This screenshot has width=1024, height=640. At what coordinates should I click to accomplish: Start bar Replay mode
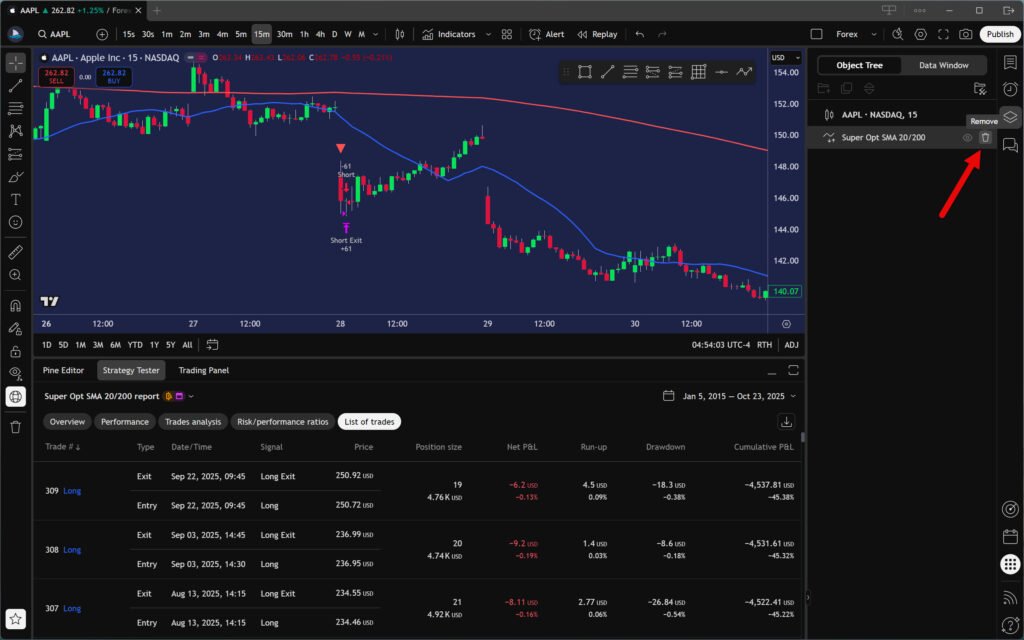click(x=597, y=34)
